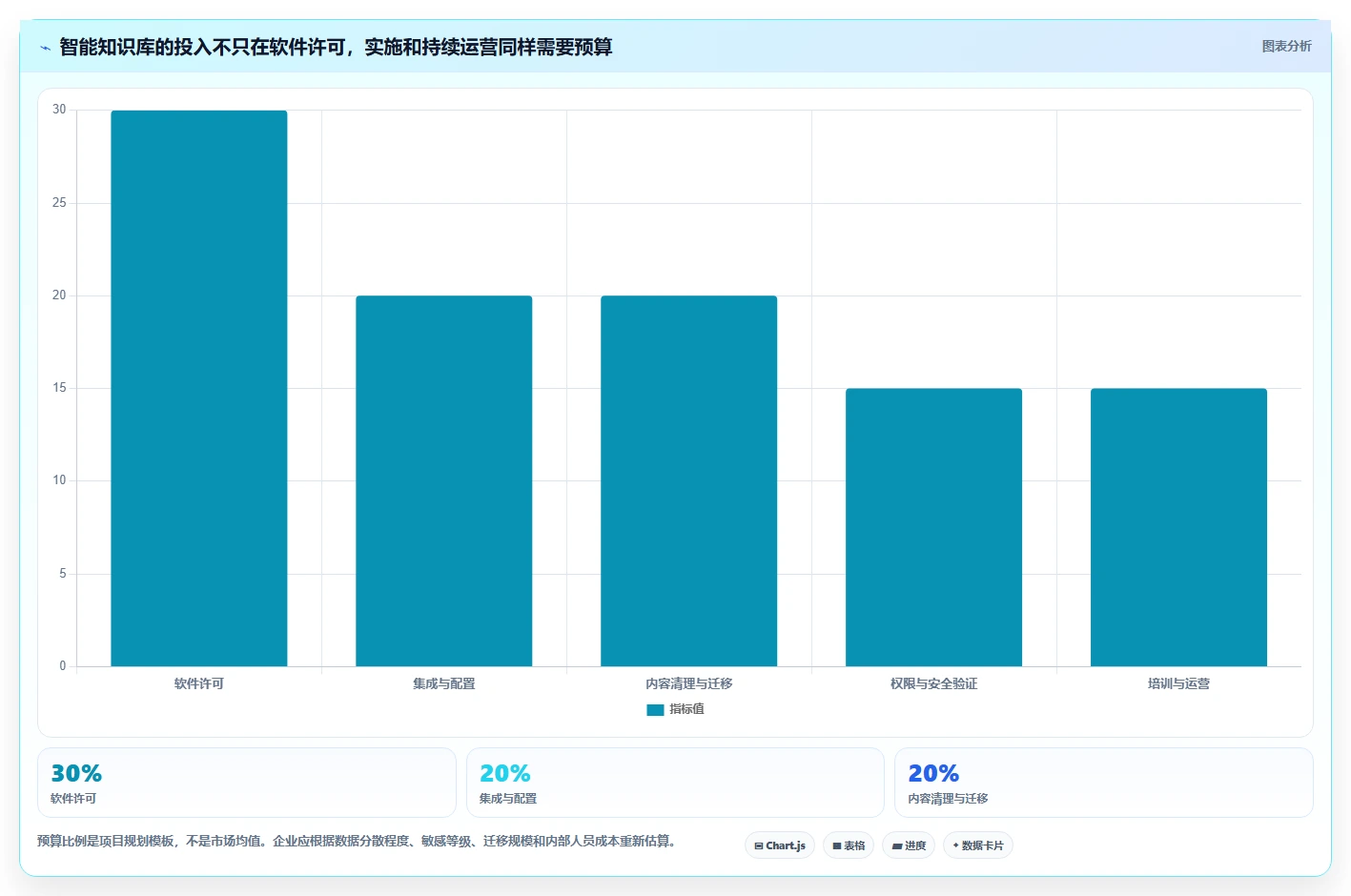The height and width of the screenshot is (896, 1351).
Task: Click the 集成与配置 x-axis label
Action: (x=443, y=683)
